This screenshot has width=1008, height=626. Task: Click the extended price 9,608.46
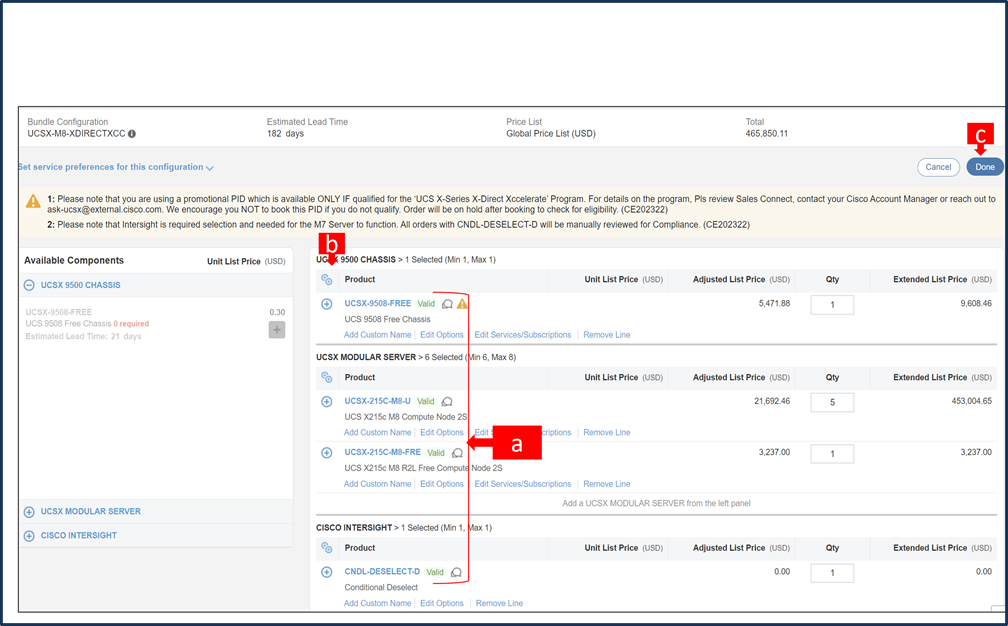pyautogui.click(x=976, y=303)
